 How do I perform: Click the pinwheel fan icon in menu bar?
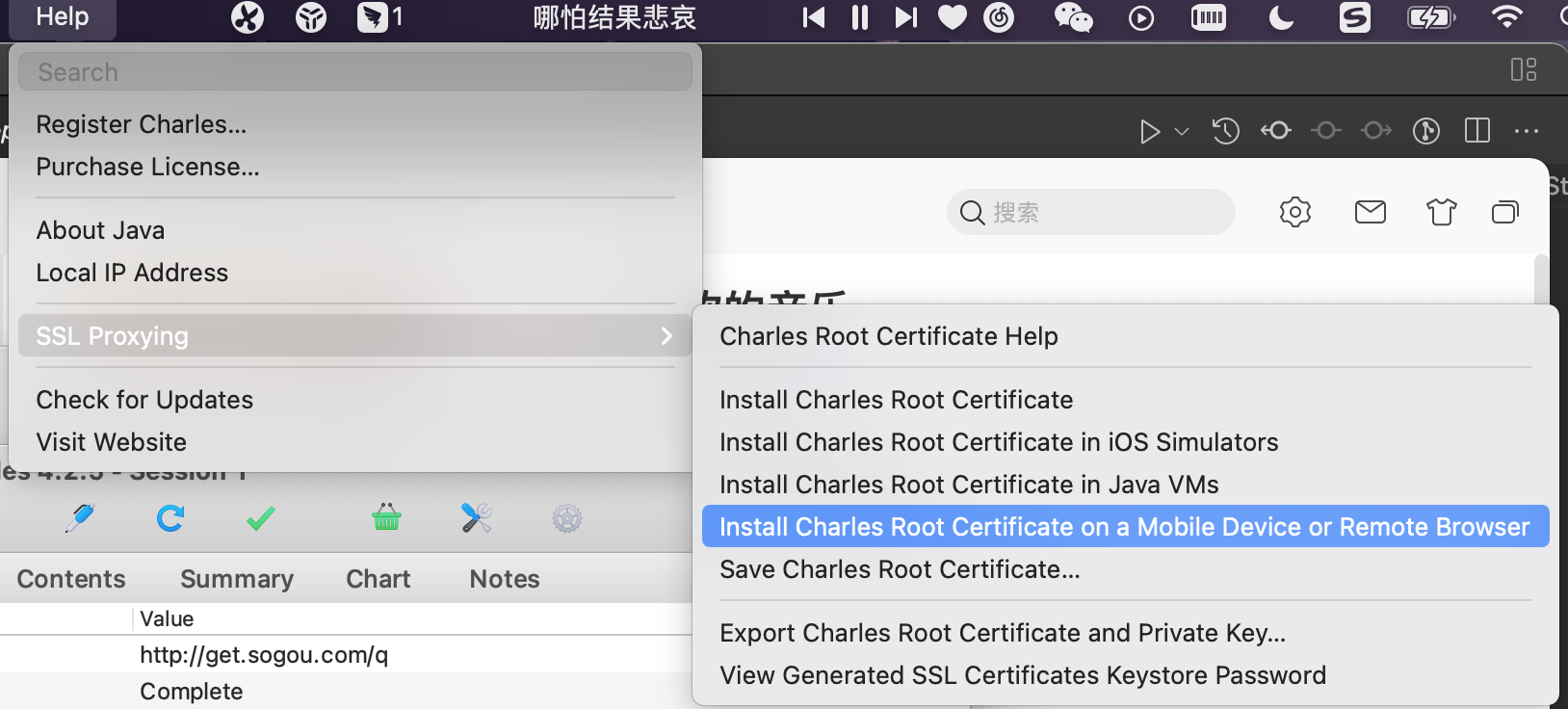pyautogui.click(x=248, y=17)
